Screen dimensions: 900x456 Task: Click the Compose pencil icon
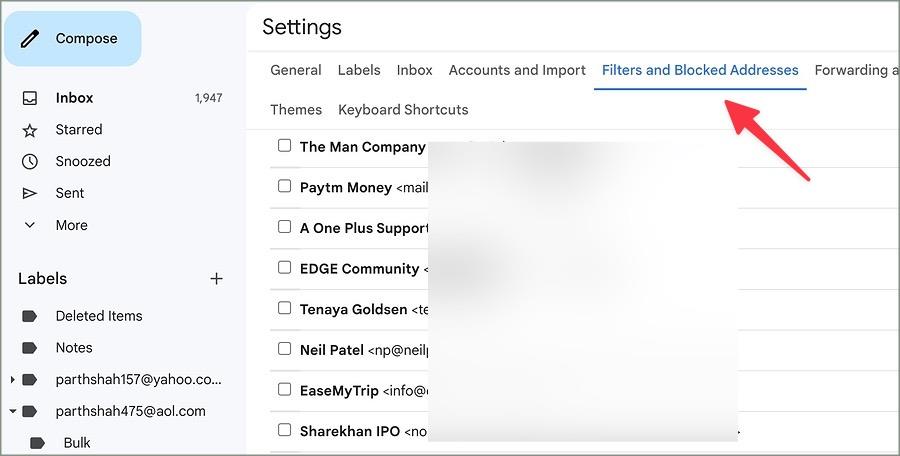(29, 39)
